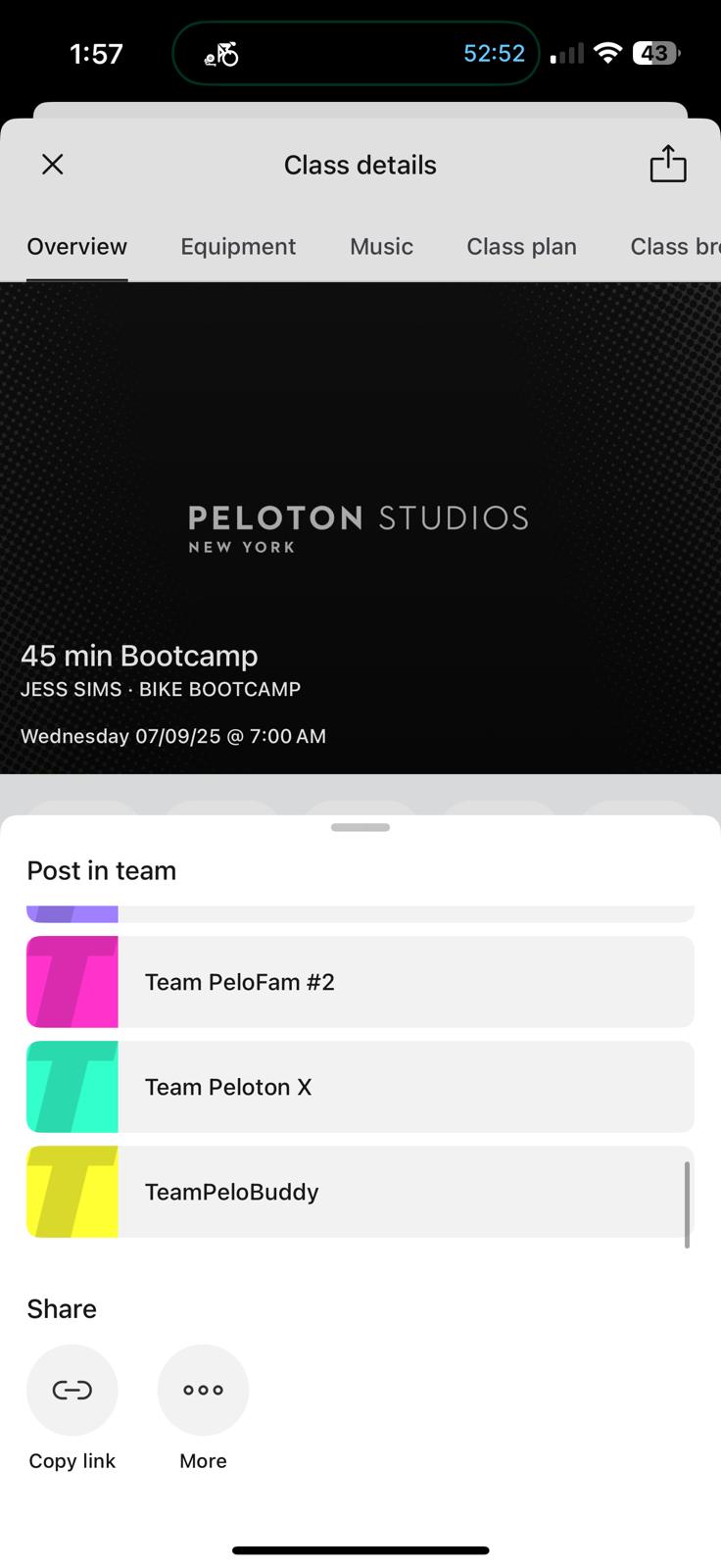The width and height of the screenshot is (721, 1568).
Task: Go to the Overview tab
Action: click(76, 246)
